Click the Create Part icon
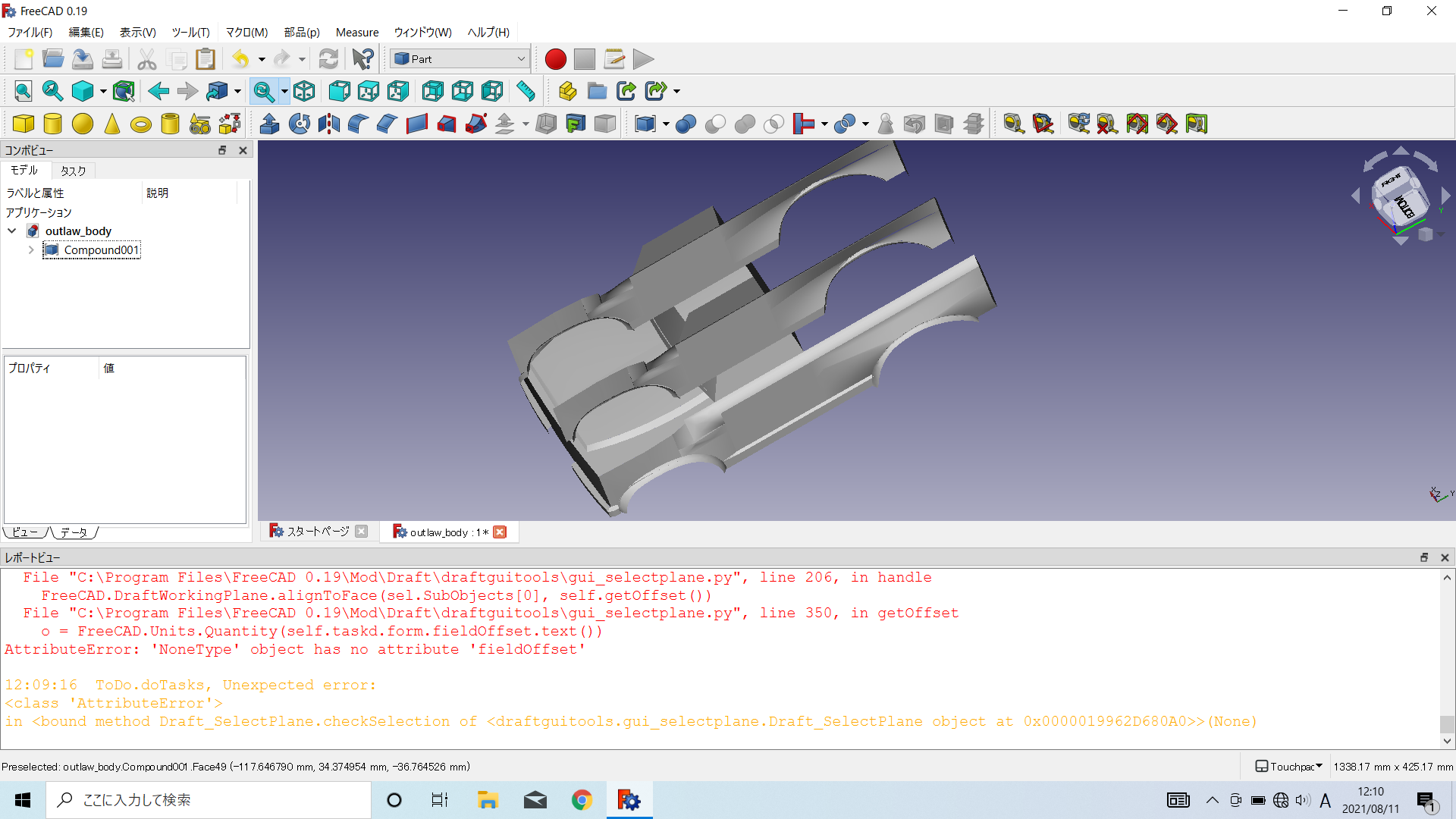The width and height of the screenshot is (1456, 819). tap(567, 91)
